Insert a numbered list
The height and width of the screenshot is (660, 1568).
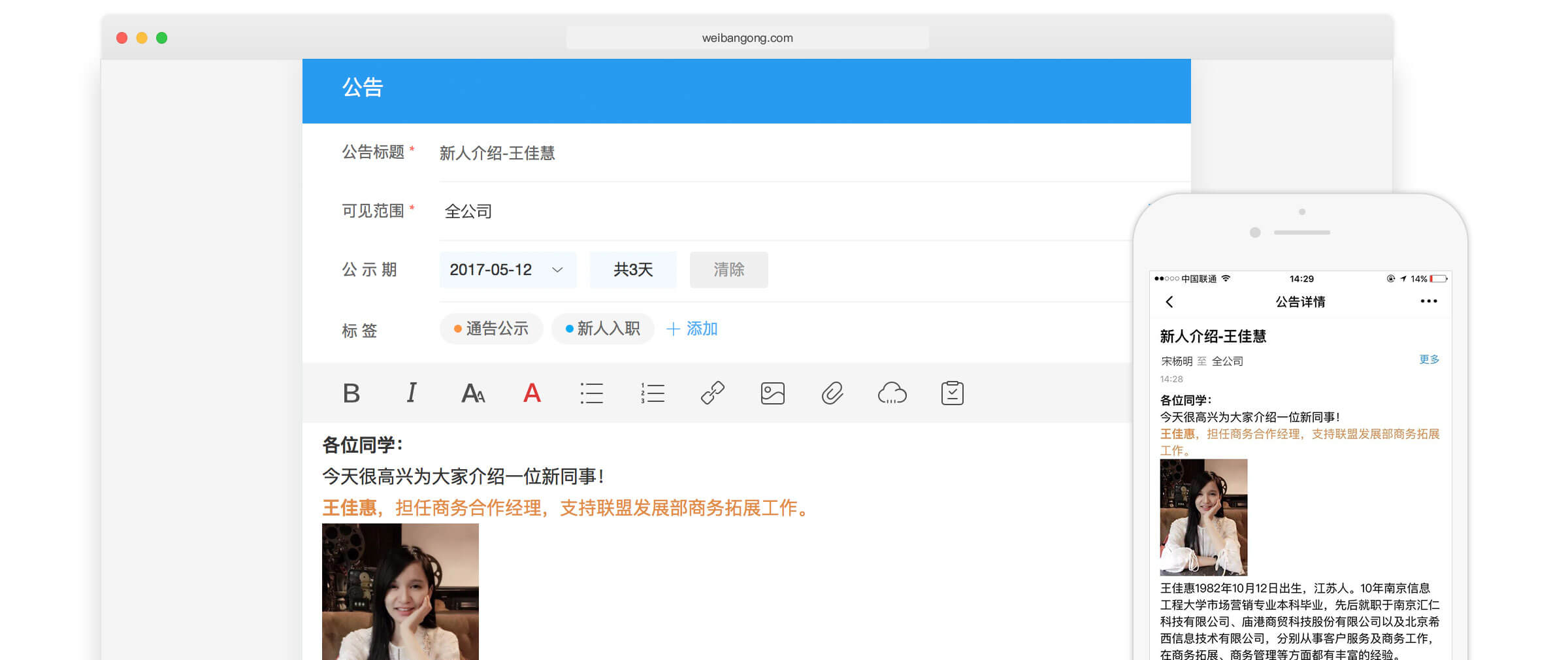pos(653,393)
